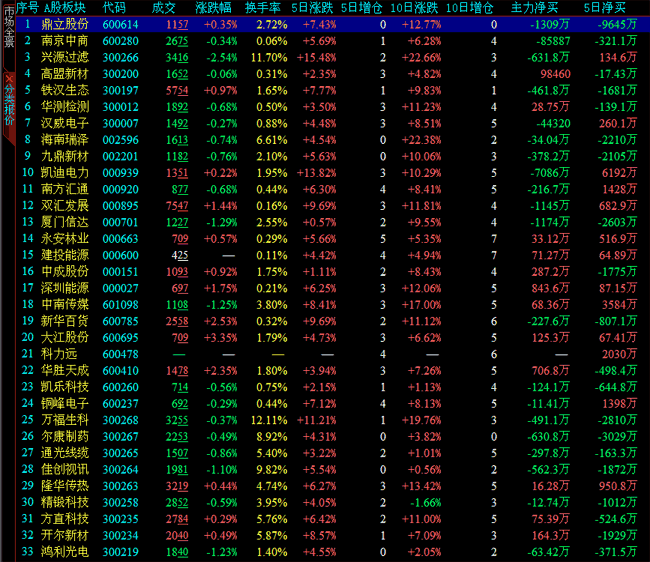The width and height of the screenshot is (650, 562).
Task: Click stock name 铜峰电子
Action: click(x=65, y=403)
